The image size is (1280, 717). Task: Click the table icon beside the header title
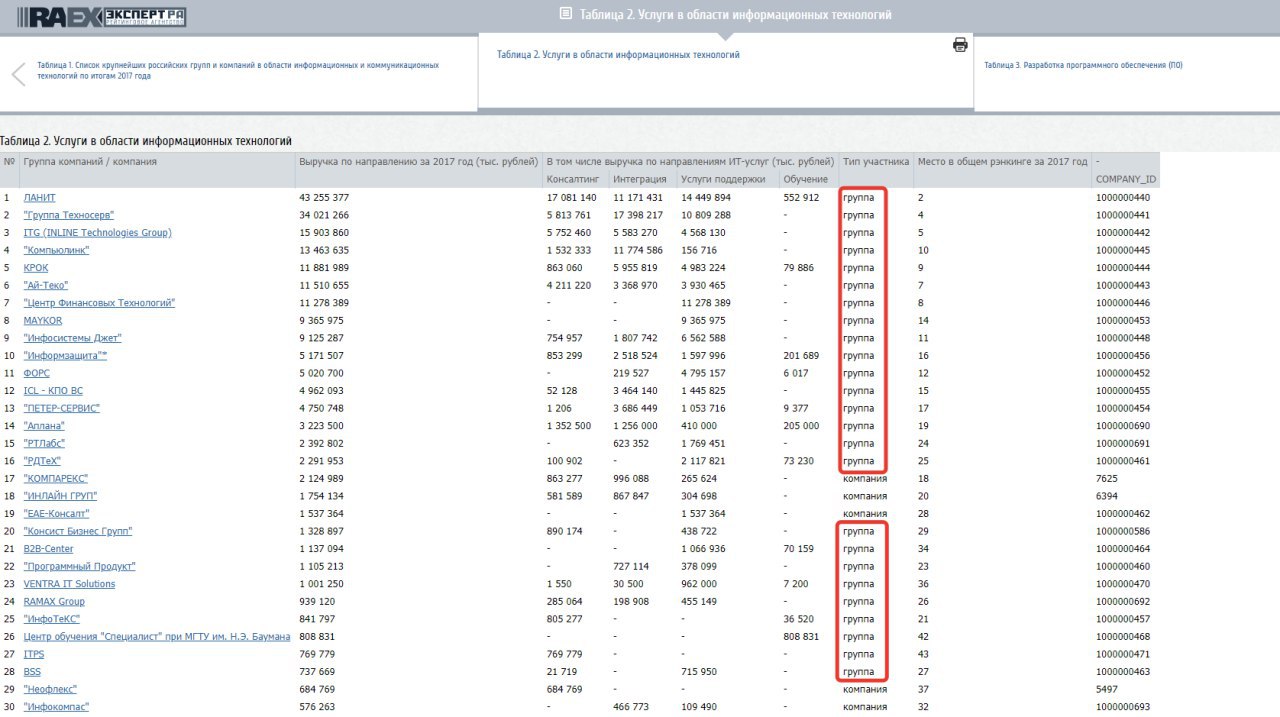(x=566, y=14)
